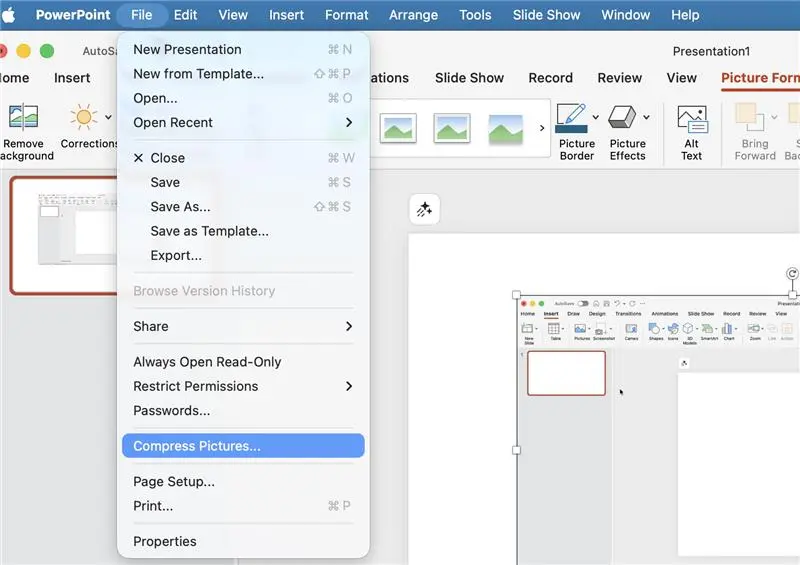The width and height of the screenshot is (800, 565).
Task: Open Corrections sun icon
Action: click(x=84, y=117)
